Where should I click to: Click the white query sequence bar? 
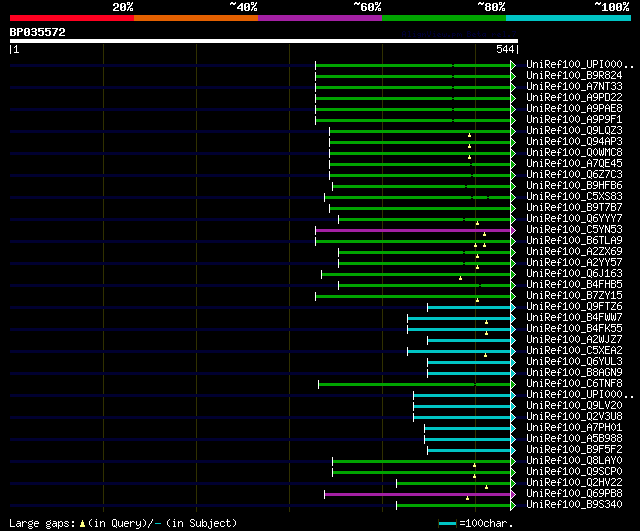[264, 41]
